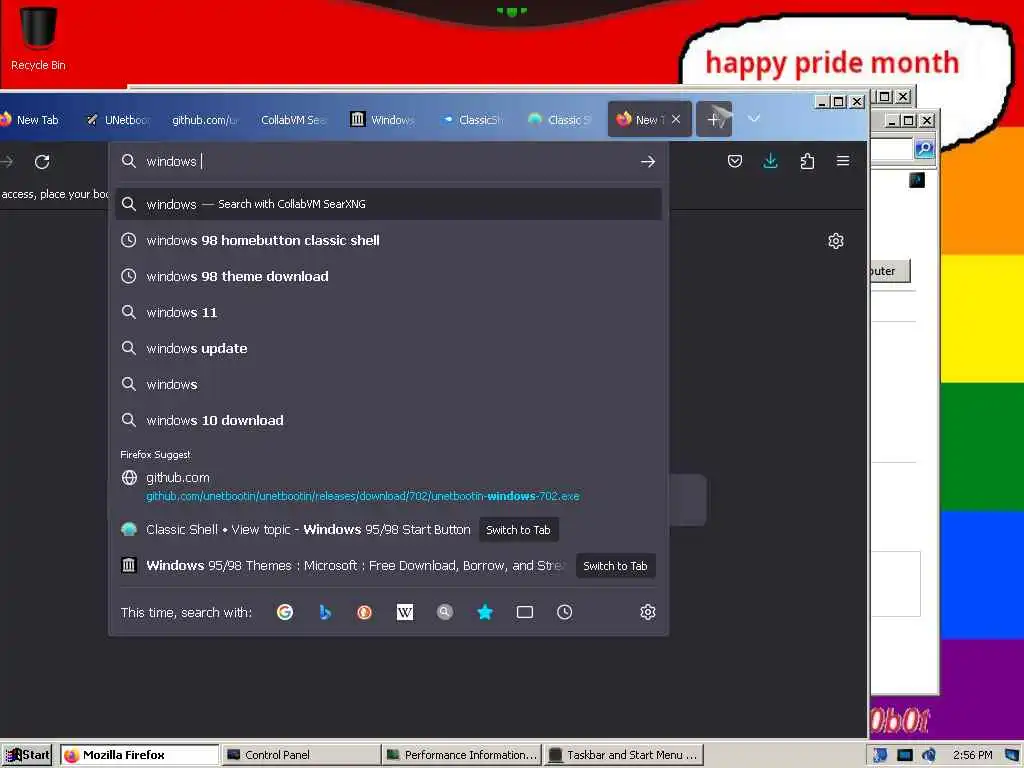Screen dimensions: 1024x768
Task: Search this time with Bing
Action: point(325,612)
